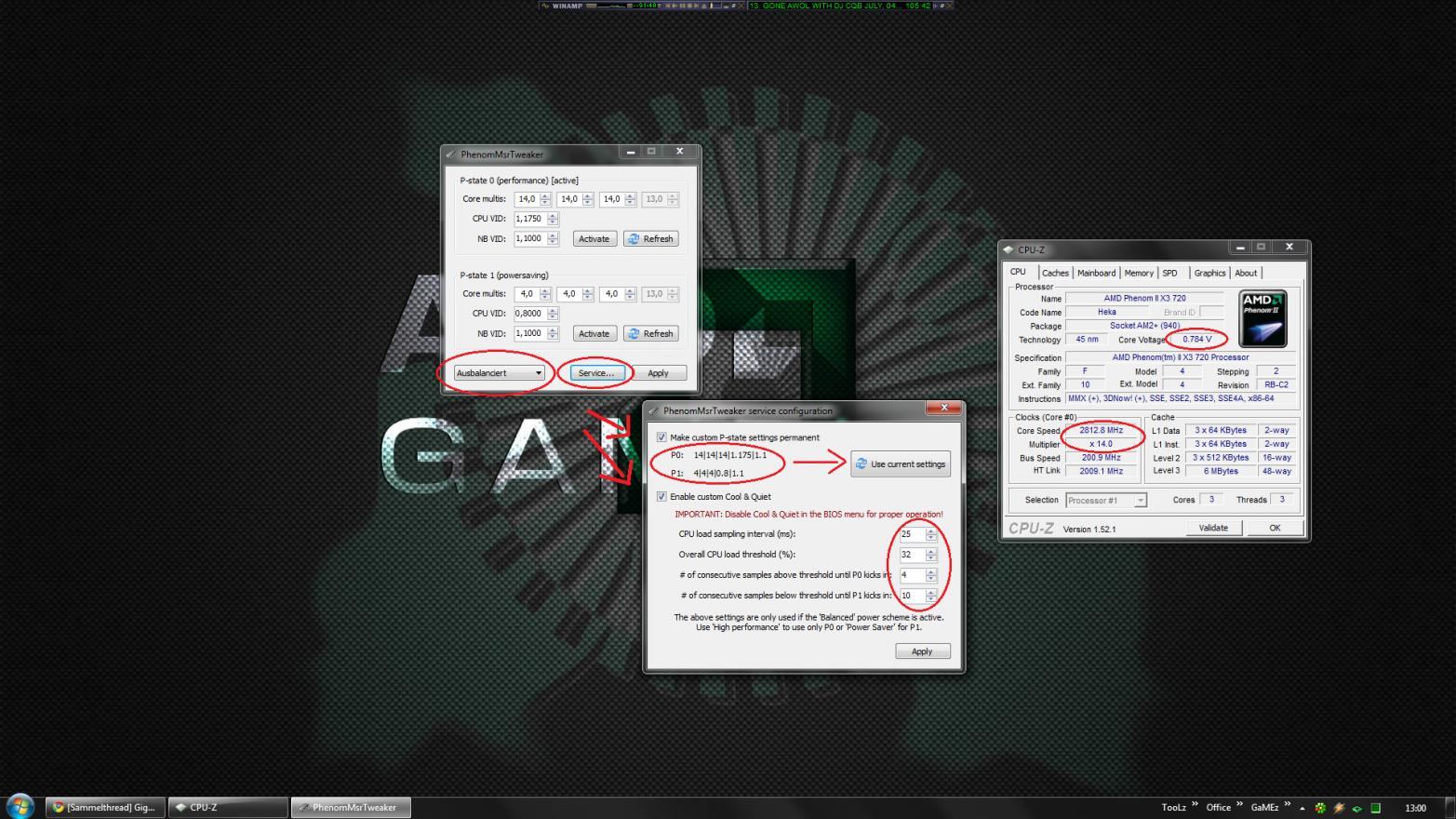Switch to CPU-Z taskbar button
The width and height of the screenshot is (1456, 819).
[x=228, y=807]
